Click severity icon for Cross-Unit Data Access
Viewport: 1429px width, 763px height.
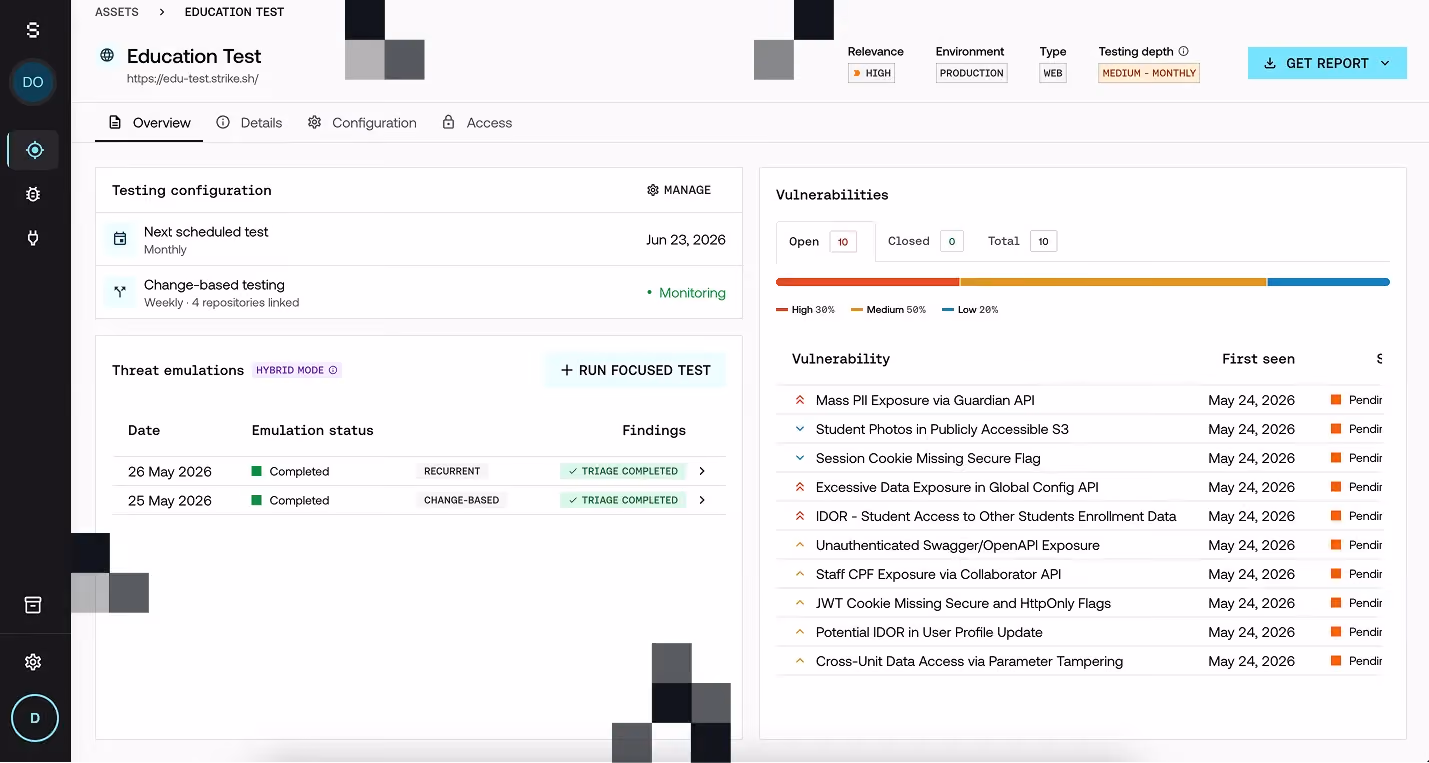[x=800, y=661]
